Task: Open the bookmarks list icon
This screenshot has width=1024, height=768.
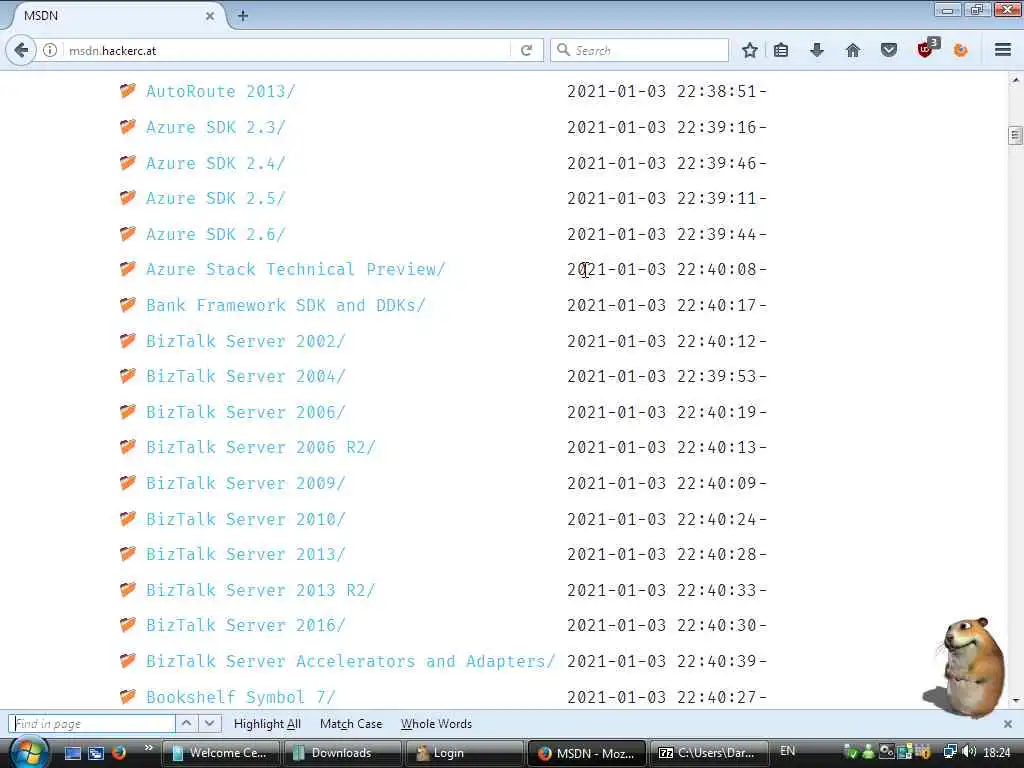Action: pos(781,50)
